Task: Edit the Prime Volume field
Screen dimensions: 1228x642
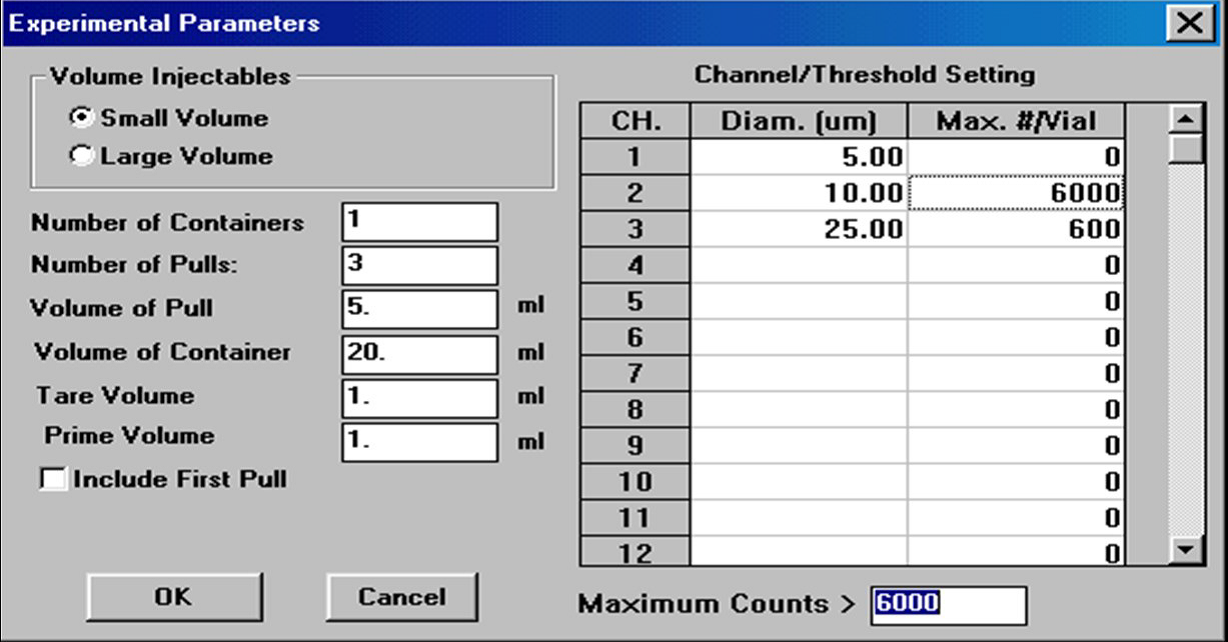Action: click(419, 440)
